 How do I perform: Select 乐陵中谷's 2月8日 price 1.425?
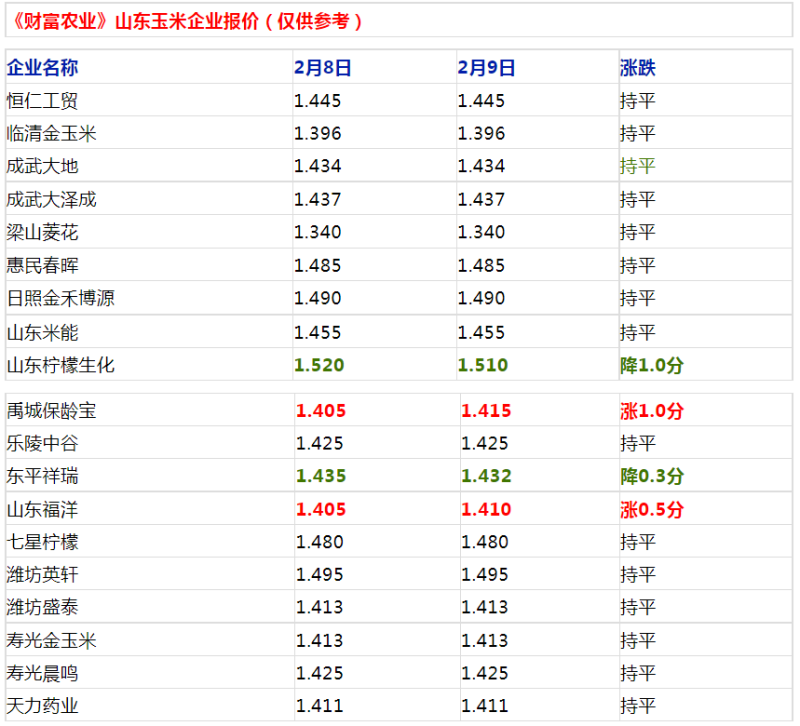[319, 443]
